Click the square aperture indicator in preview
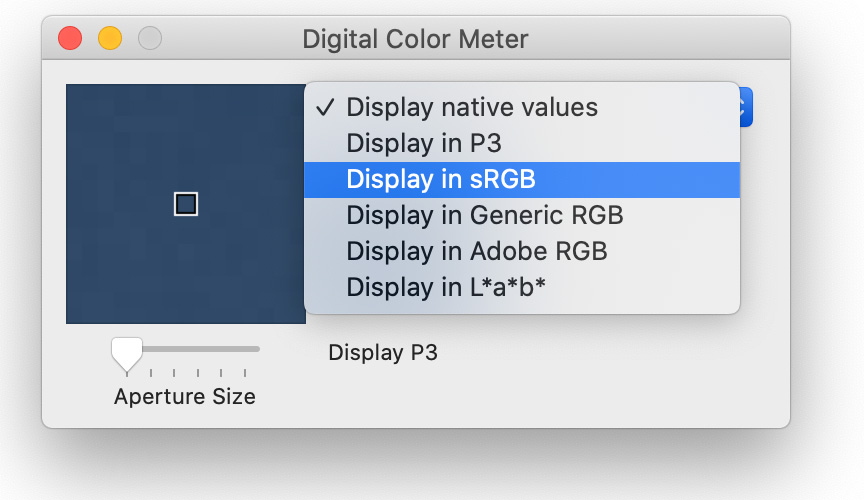This screenshot has width=864, height=500. point(186,204)
